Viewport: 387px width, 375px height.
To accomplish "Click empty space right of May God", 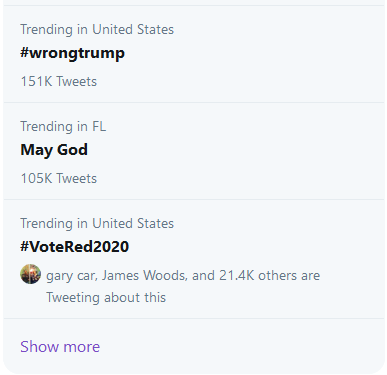I will [233, 150].
